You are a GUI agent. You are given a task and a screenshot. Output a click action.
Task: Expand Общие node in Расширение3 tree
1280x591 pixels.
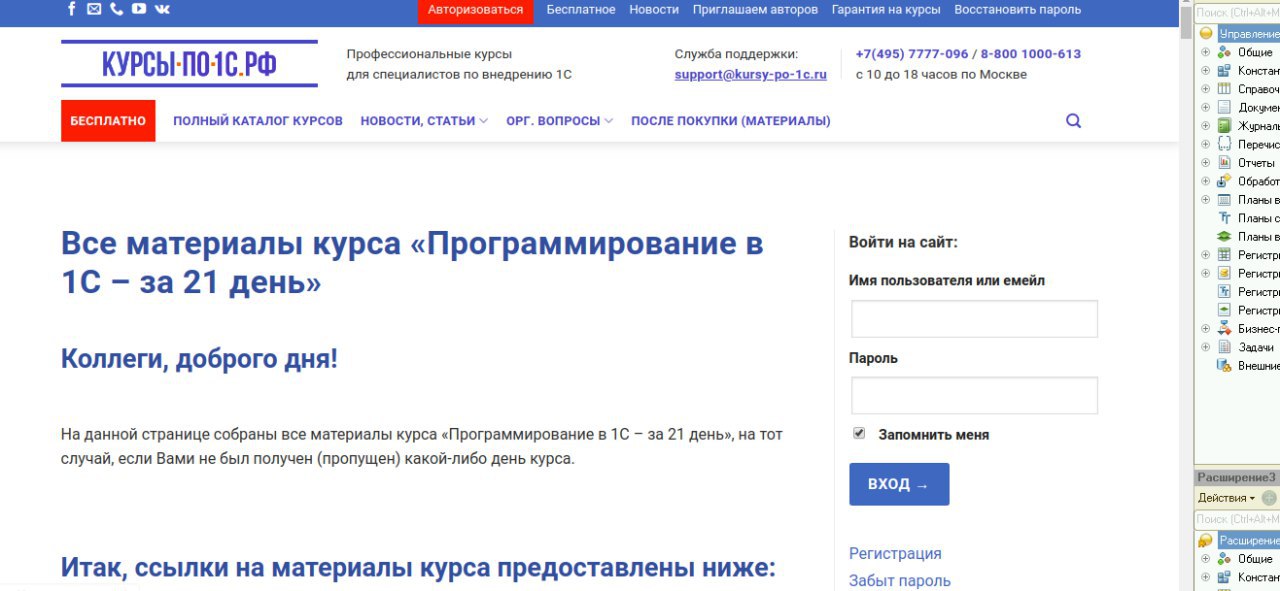1205,559
